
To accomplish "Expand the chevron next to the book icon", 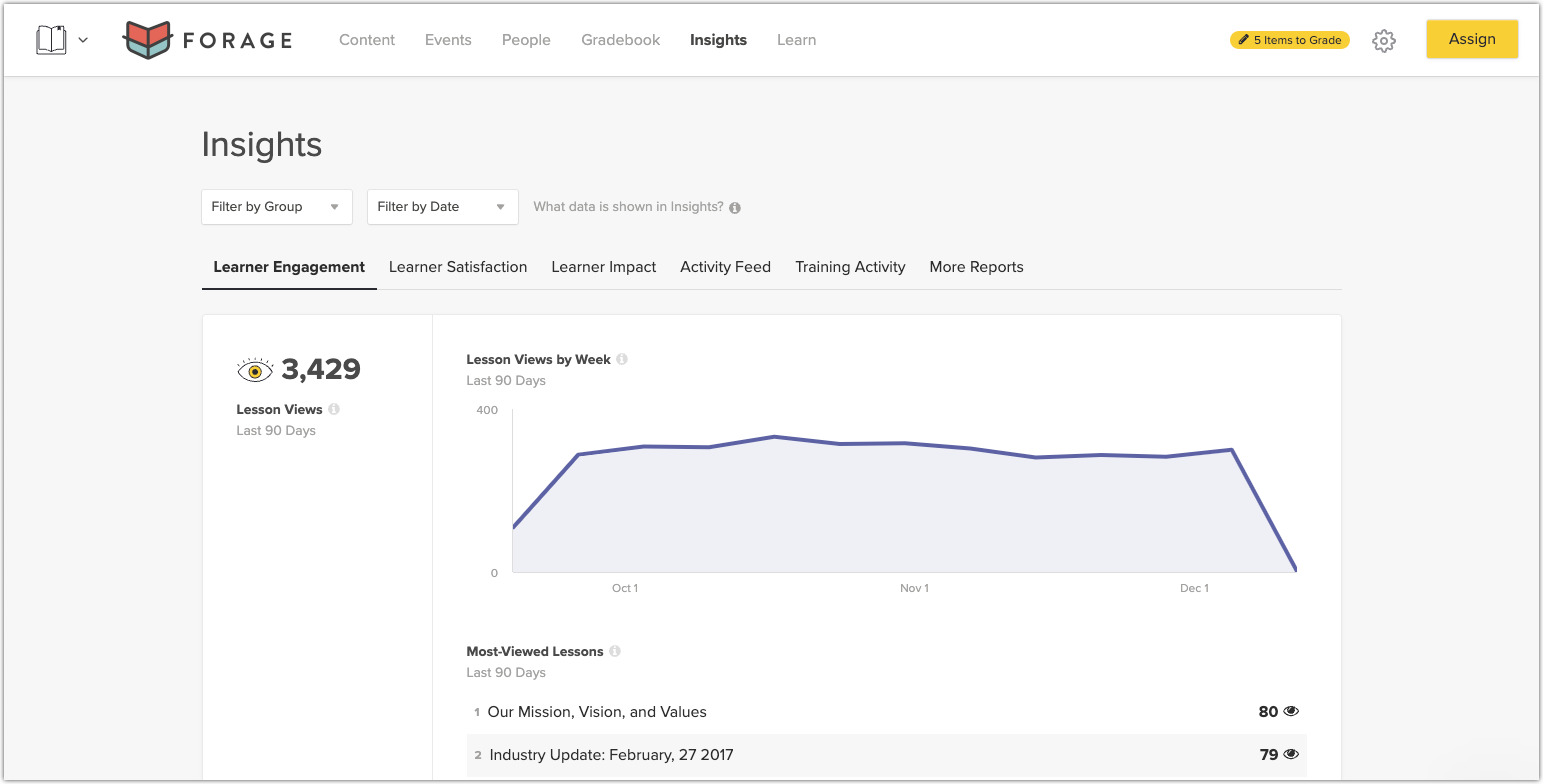I will click(83, 41).
